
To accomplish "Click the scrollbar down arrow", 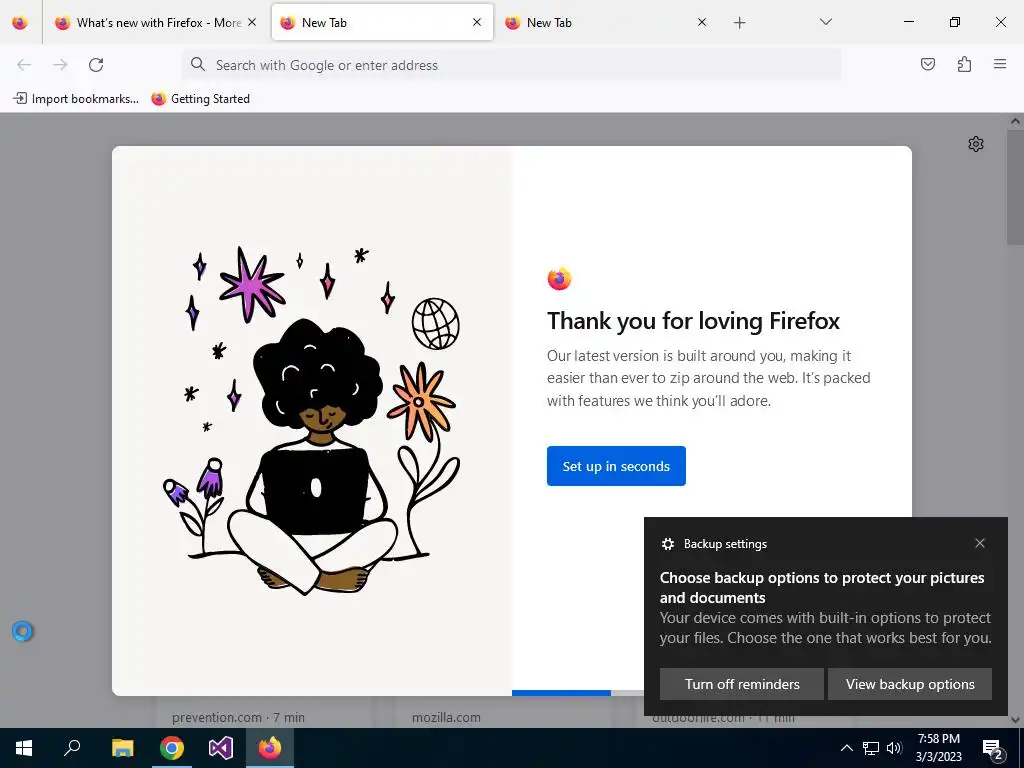I will tap(1016, 720).
